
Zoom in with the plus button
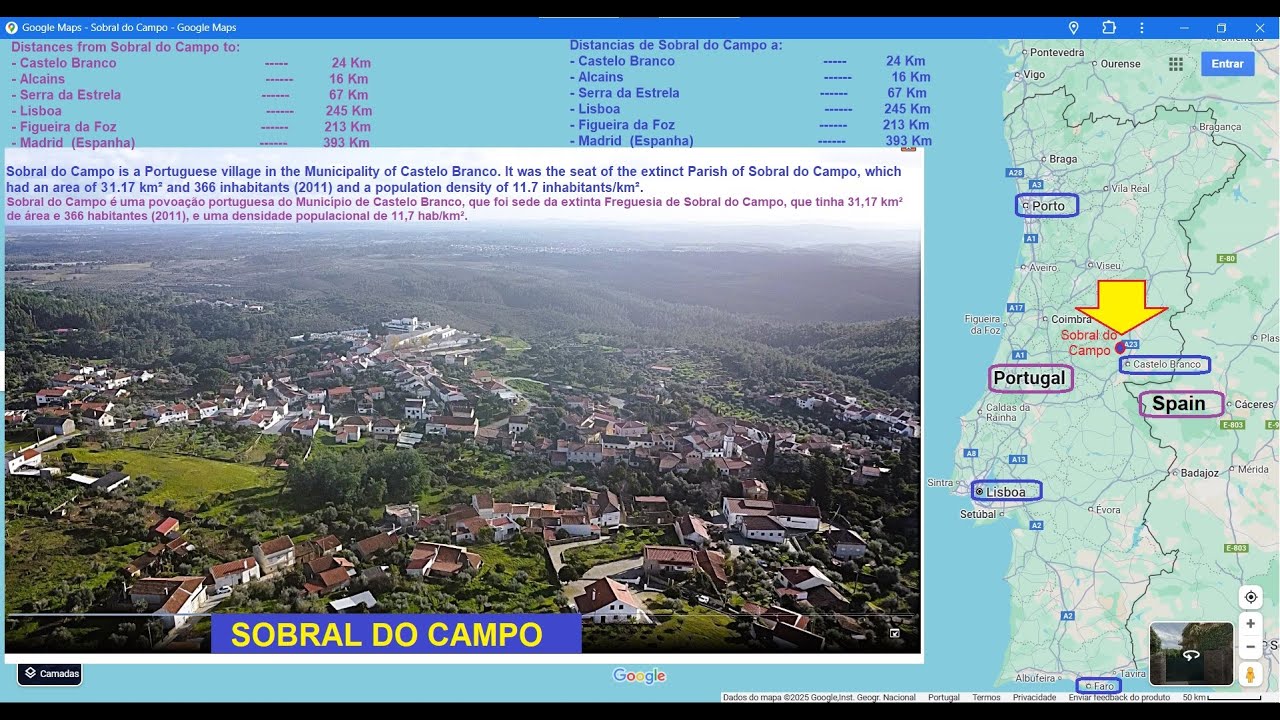click(1250, 624)
